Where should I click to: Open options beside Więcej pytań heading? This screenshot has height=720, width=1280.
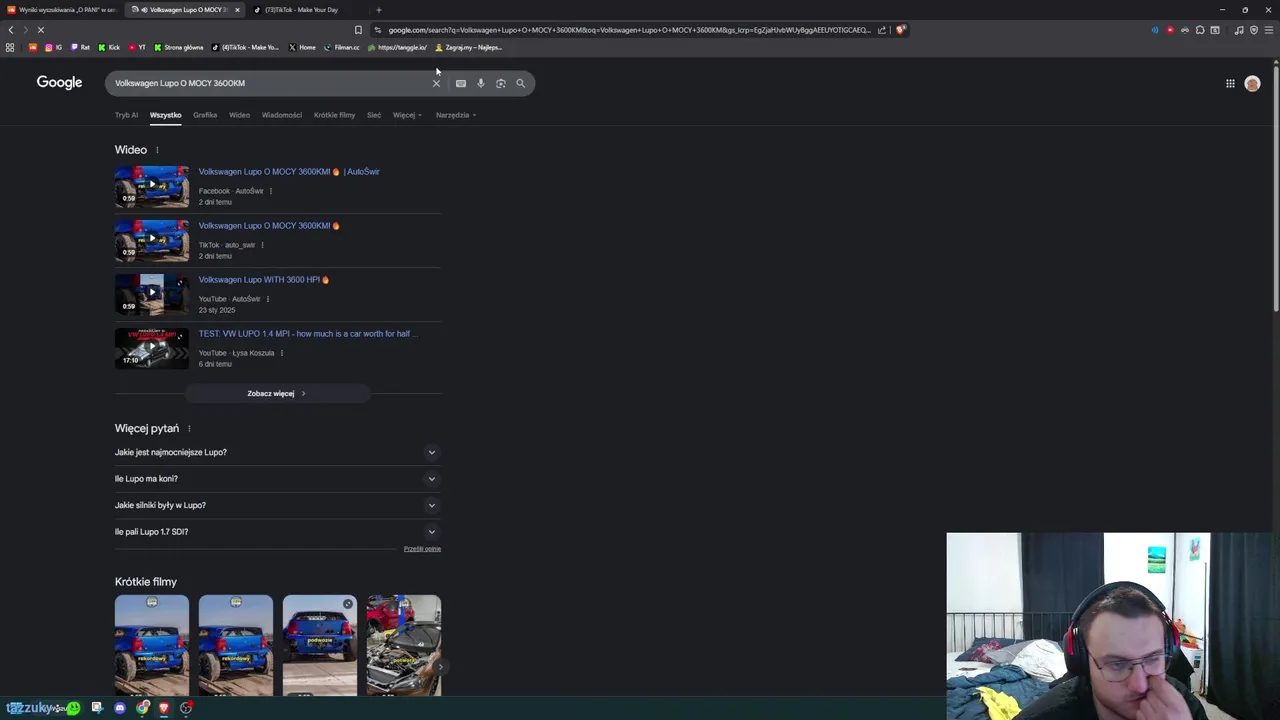(x=189, y=429)
